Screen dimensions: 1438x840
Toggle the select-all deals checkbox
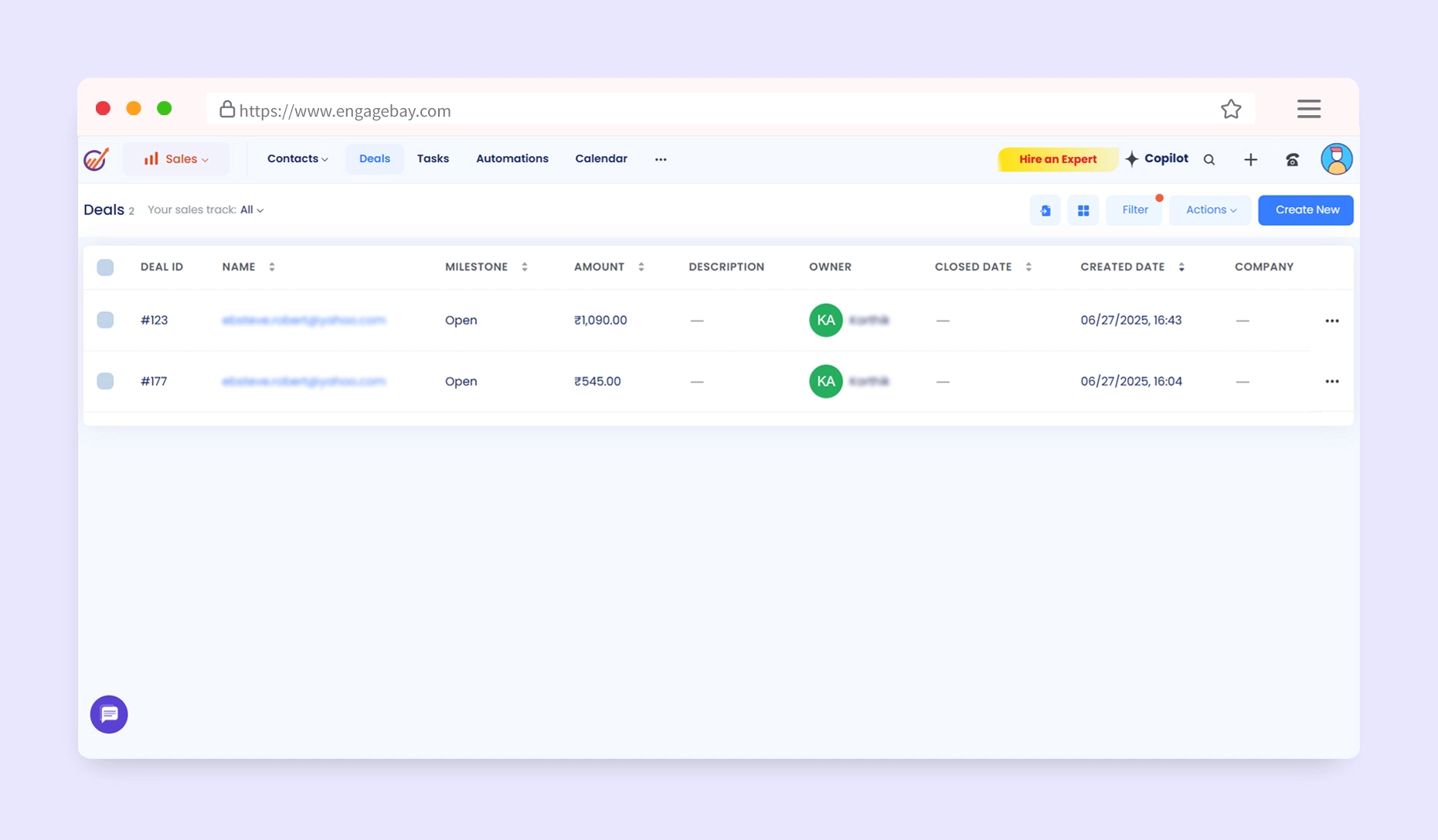pos(105,267)
